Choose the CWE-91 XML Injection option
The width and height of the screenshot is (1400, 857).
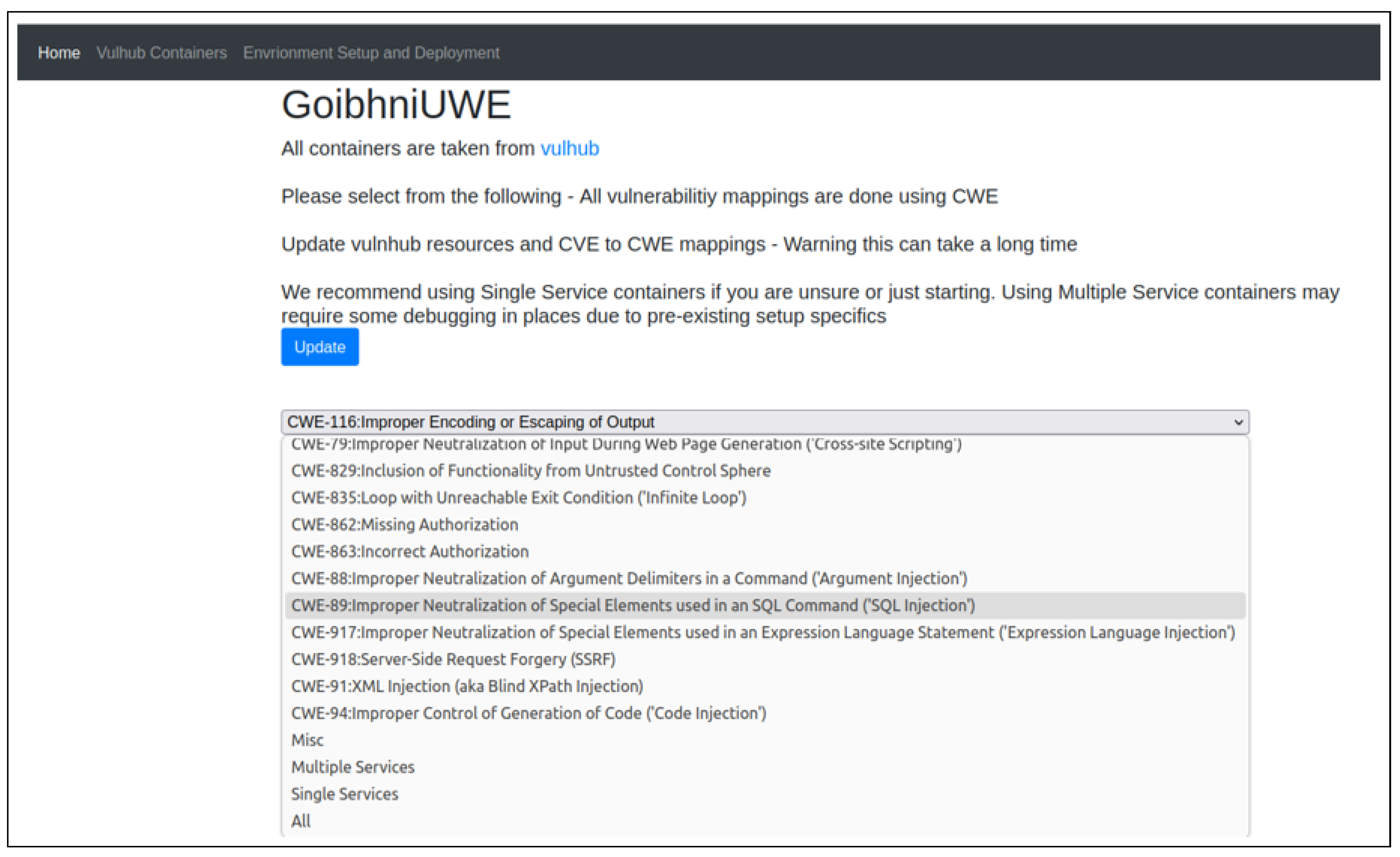(467, 686)
